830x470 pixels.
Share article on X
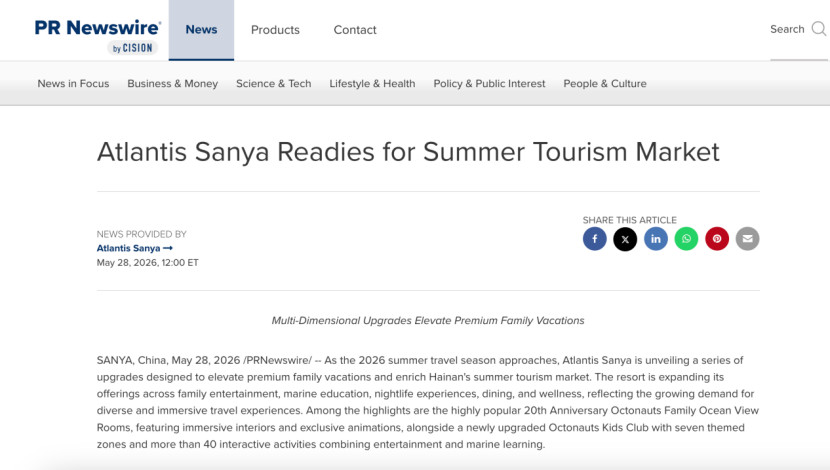tap(625, 239)
